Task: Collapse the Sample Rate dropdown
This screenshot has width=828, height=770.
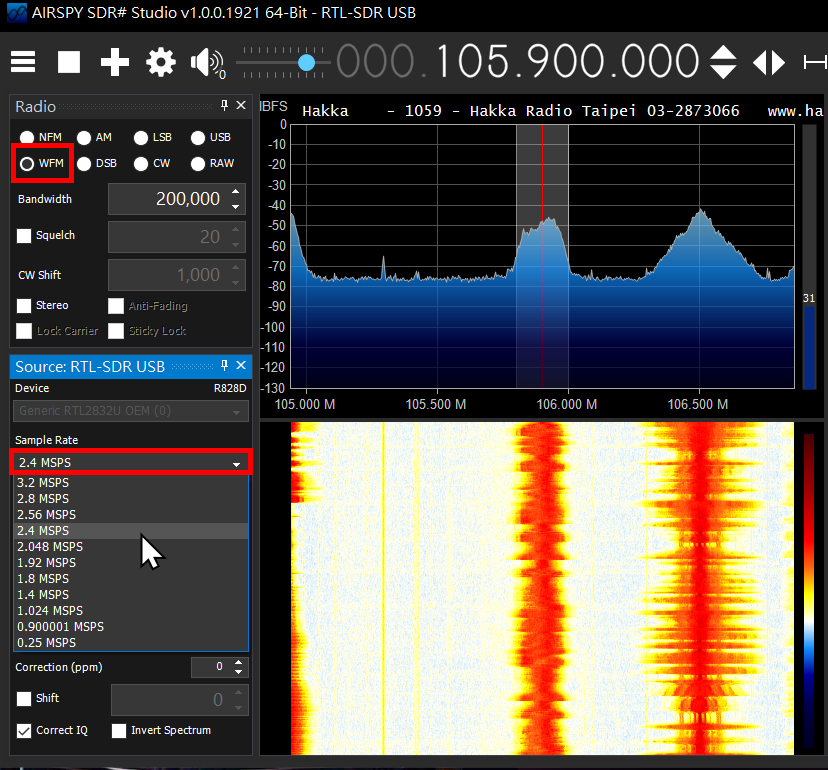Action: point(237,463)
